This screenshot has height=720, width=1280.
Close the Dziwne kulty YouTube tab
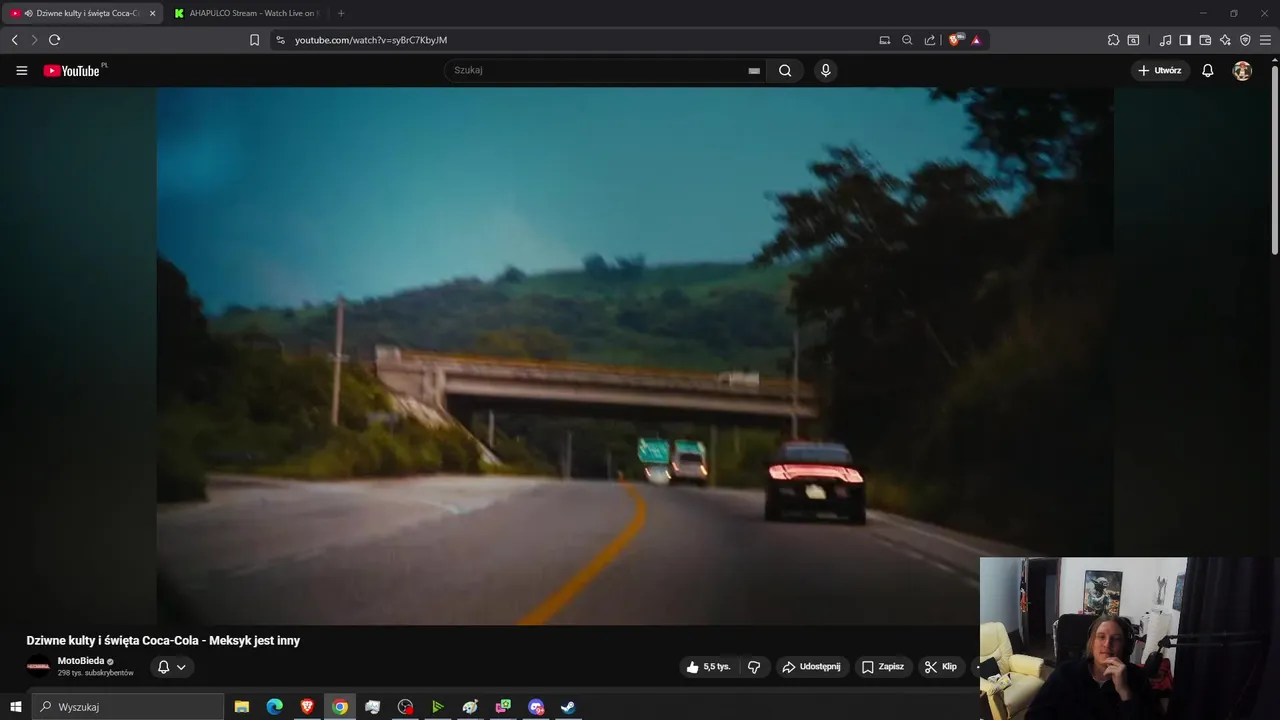(152, 13)
